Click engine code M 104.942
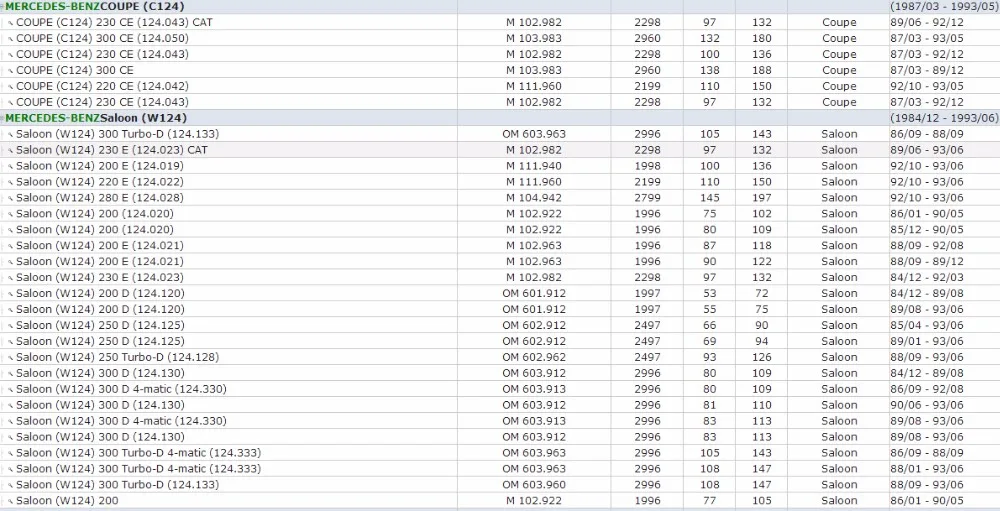The image size is (1000, 511). pos(534,198)
